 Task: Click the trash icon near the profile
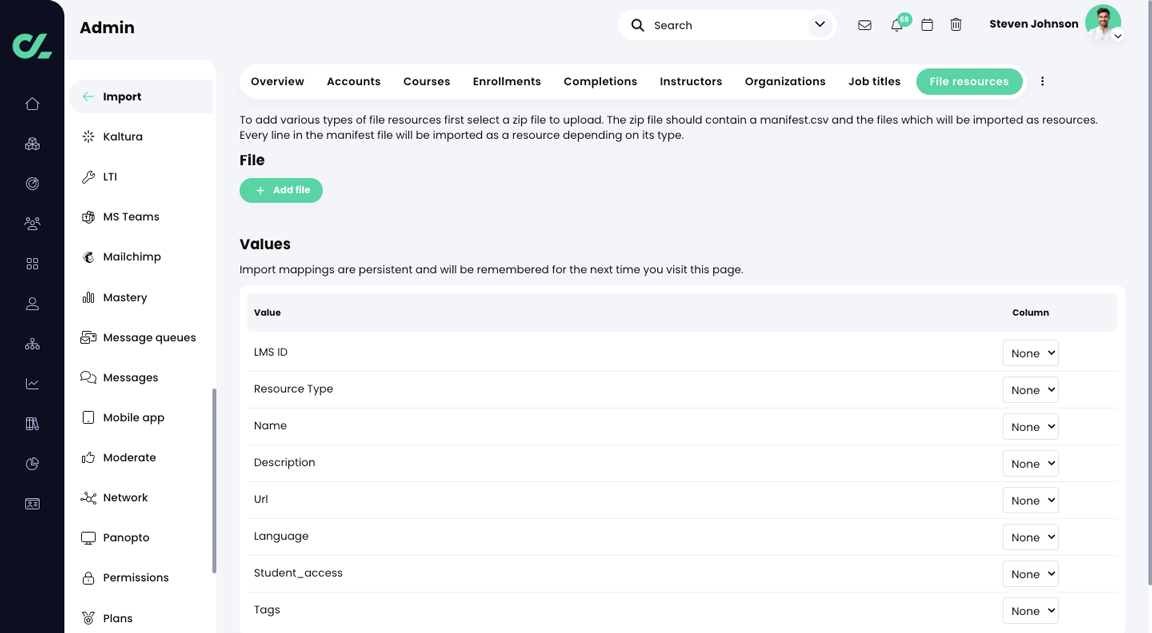pyautogui.click(x=956, y=24)
